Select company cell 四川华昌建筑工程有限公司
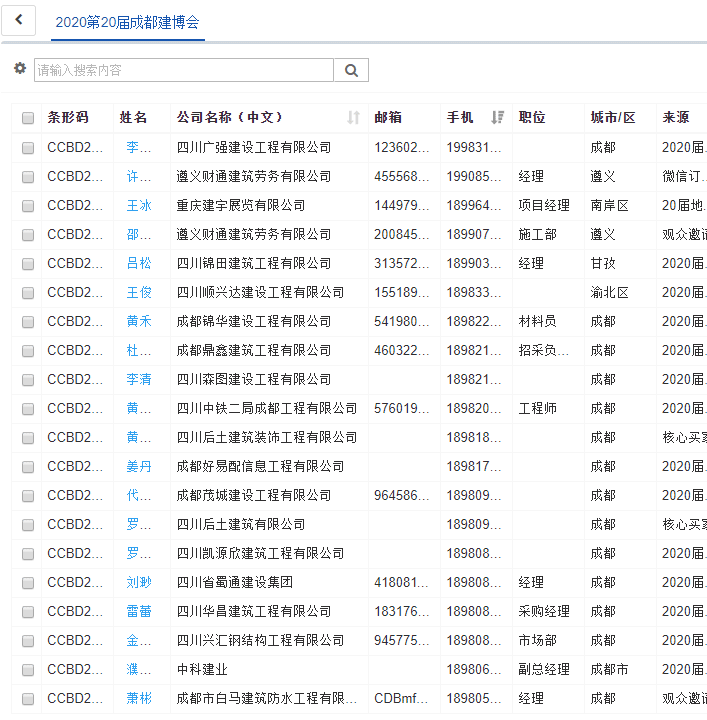 coord(254,611)
